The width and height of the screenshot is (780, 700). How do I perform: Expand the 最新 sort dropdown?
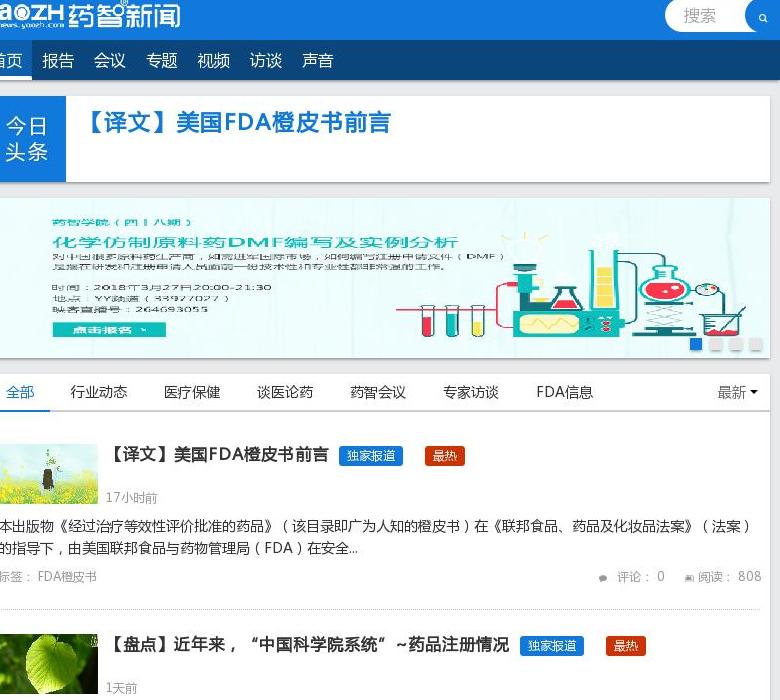pos(737,393)
